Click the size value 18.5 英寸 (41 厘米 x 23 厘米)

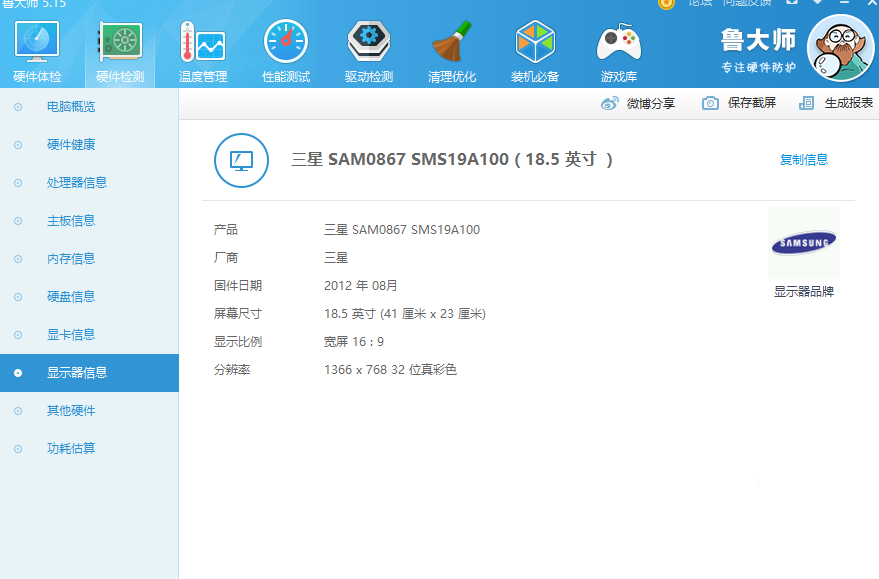click(405, 314)
